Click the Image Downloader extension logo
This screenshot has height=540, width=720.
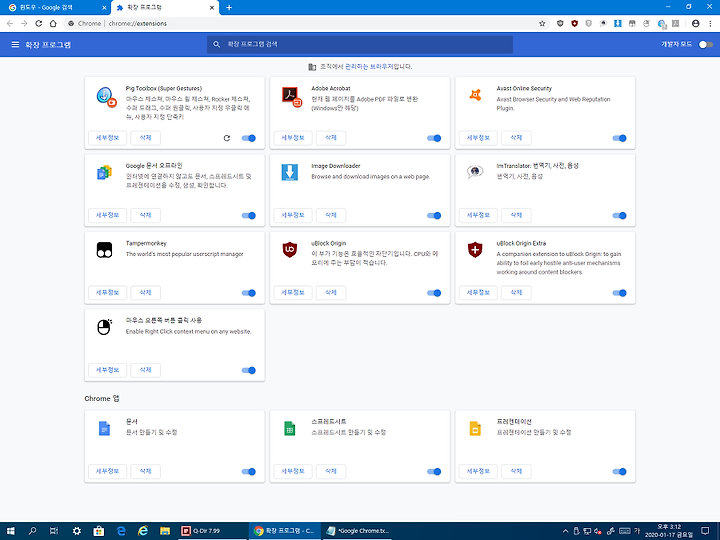tap(290, 173)
